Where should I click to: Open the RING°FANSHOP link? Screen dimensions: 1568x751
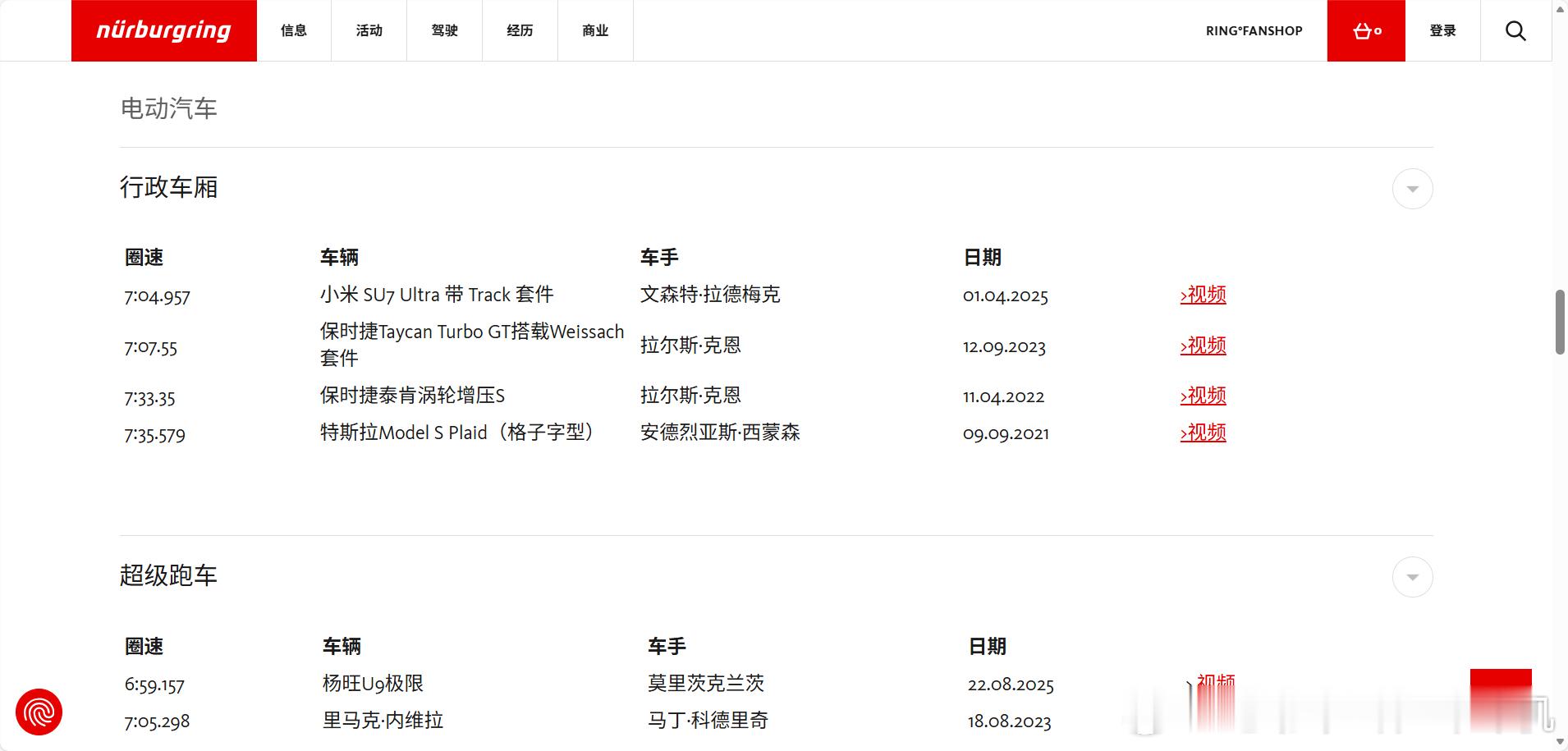[1253, 30]
